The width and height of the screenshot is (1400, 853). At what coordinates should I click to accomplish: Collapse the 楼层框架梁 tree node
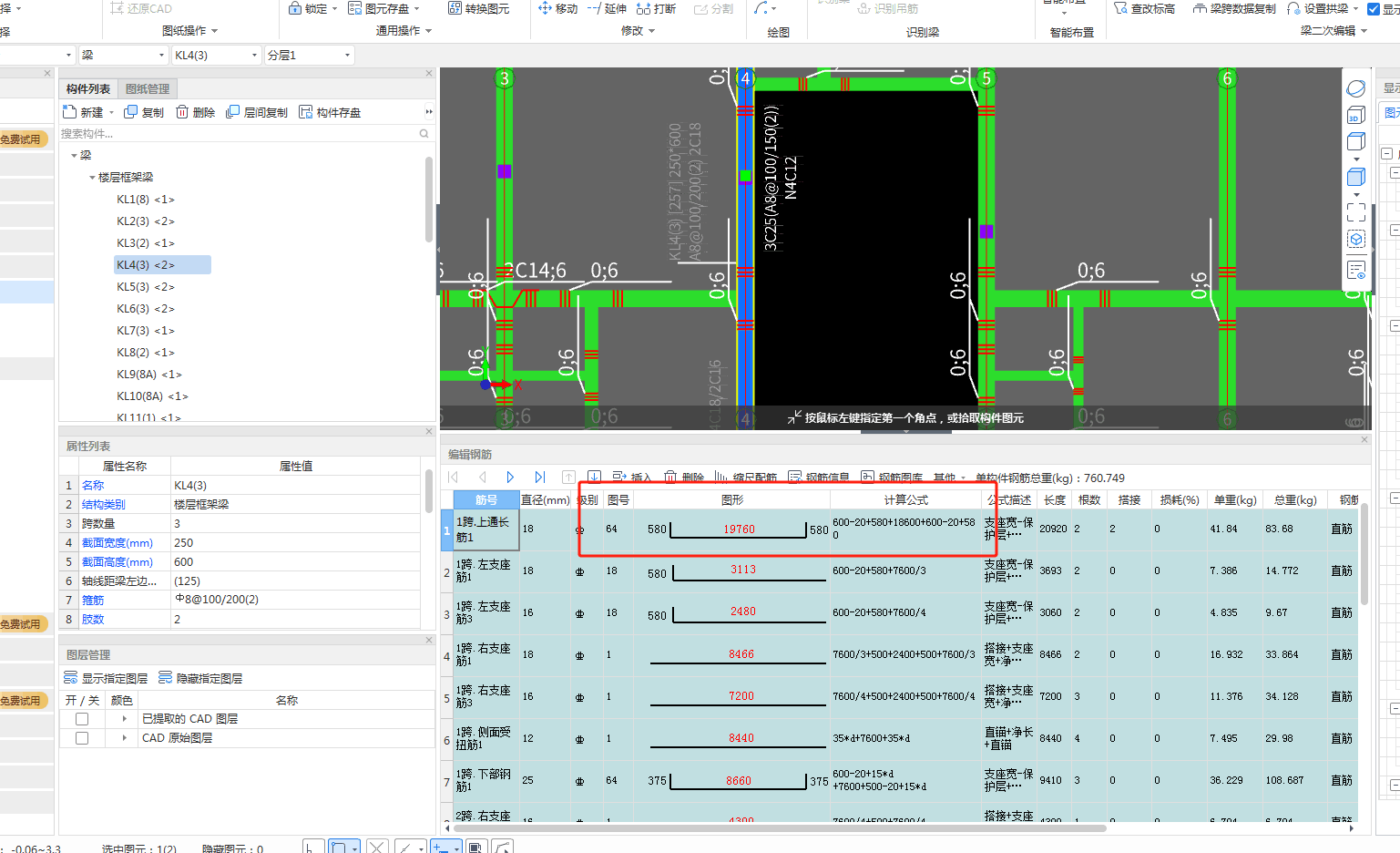click(92, 178)
